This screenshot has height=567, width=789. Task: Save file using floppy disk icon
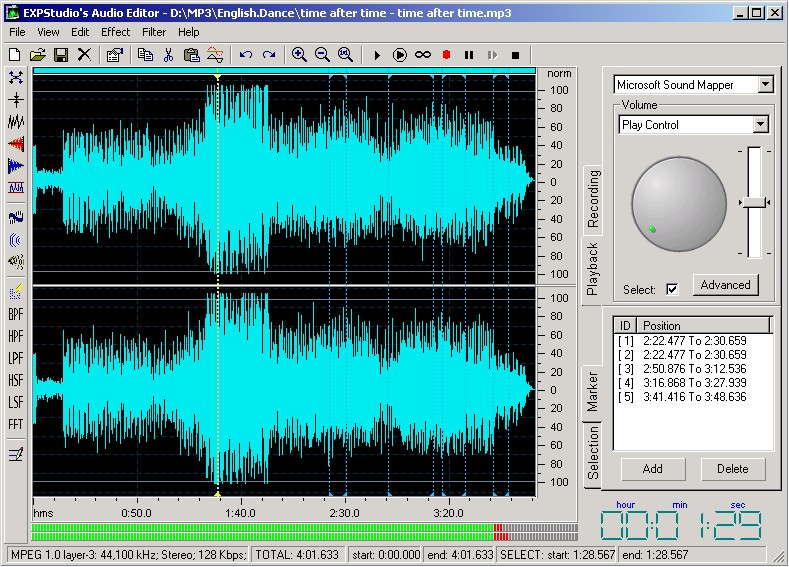pyautogui.click(x=61, y=55)
